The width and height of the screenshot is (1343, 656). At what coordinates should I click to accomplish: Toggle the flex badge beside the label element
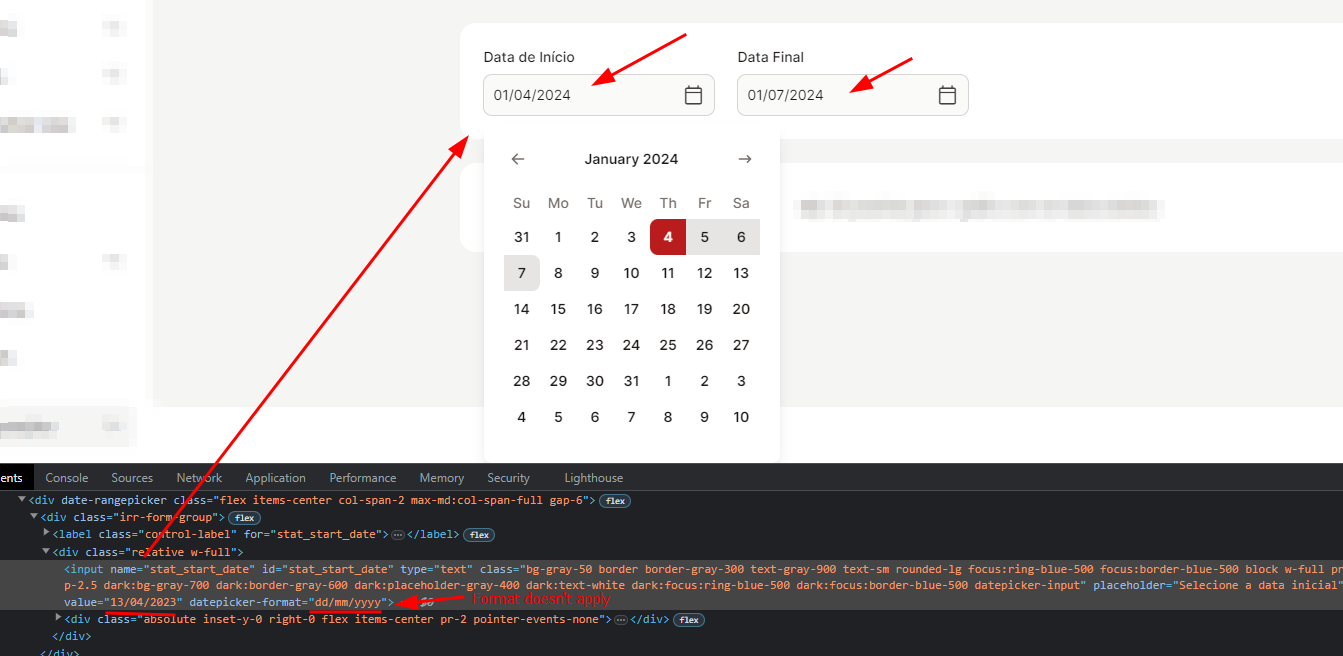478,534
